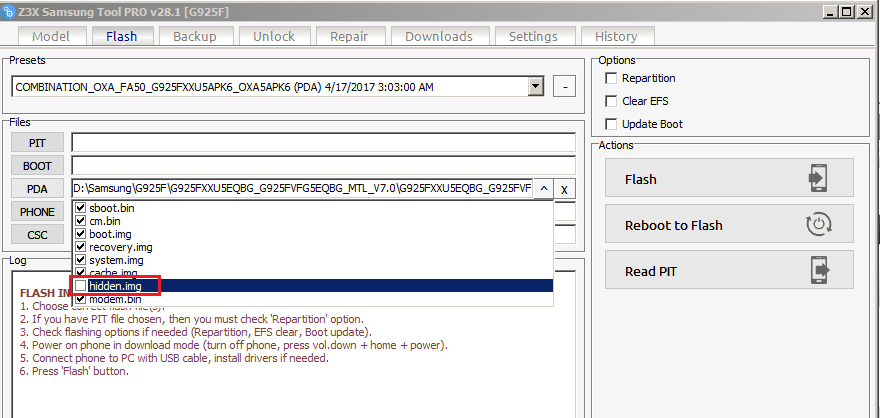Click the PIT file button
This screenshot has width=880, height=418.
coord(38,143)
